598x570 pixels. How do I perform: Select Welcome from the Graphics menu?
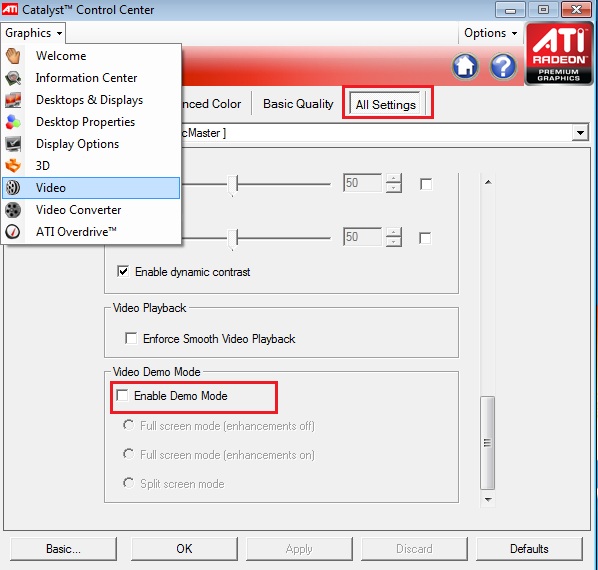pos(91,56)
